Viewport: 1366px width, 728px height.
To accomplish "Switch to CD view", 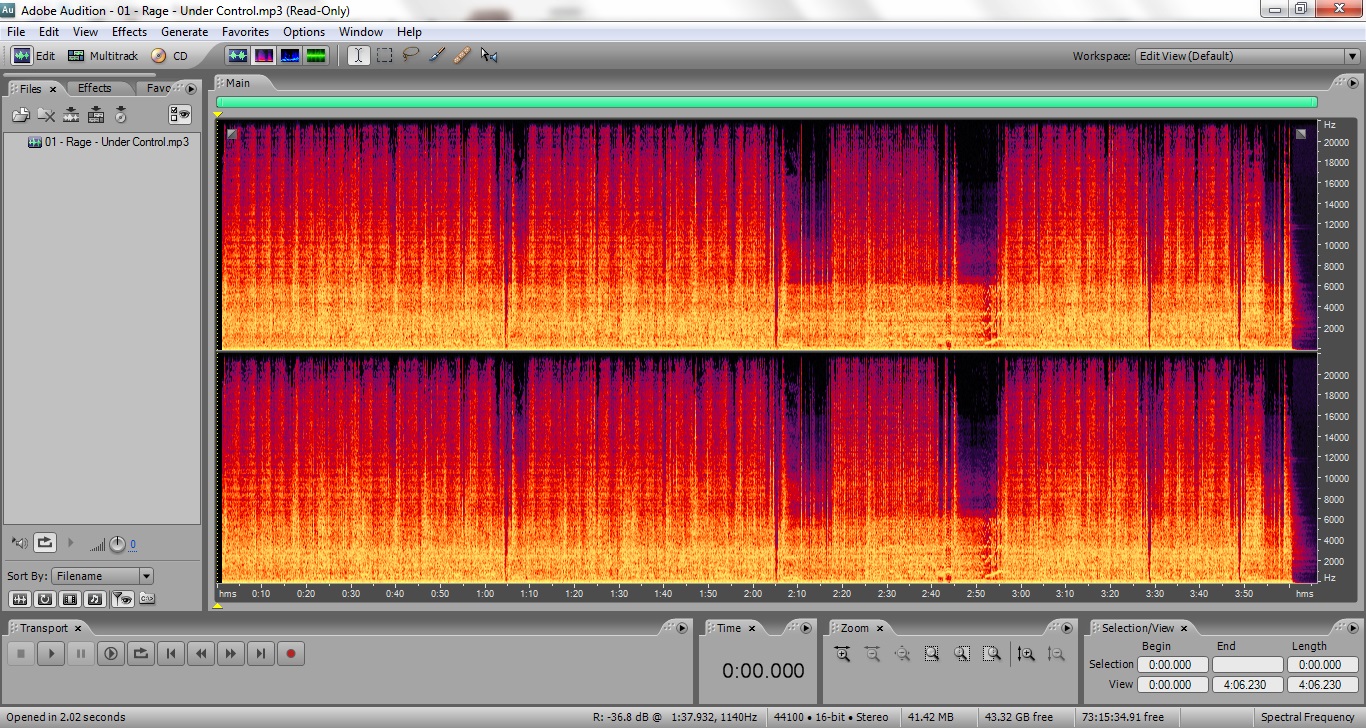I will [x=170, y=56].
